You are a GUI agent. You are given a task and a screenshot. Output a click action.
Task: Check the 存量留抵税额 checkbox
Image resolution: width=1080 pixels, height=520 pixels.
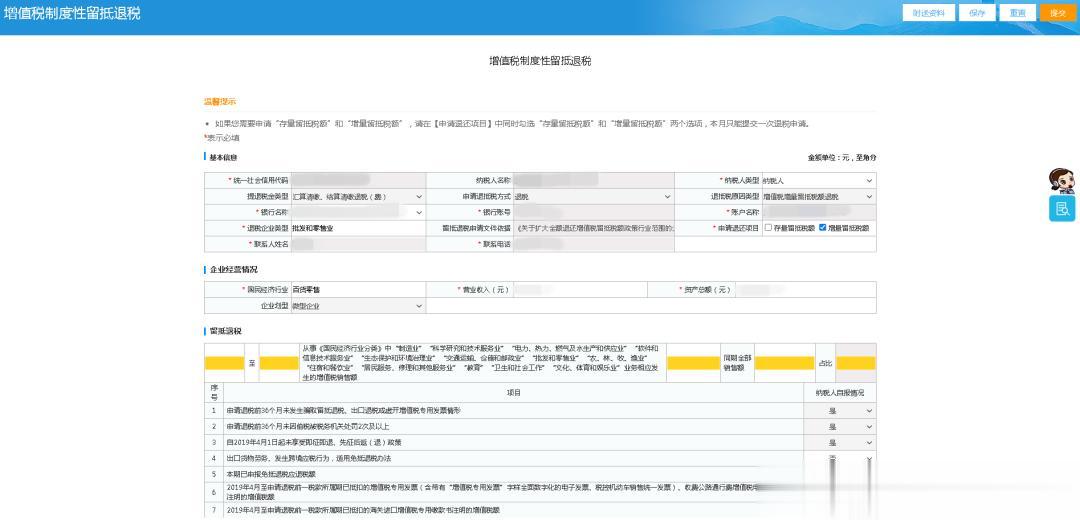pyautogui.click(x=768, y=228)
